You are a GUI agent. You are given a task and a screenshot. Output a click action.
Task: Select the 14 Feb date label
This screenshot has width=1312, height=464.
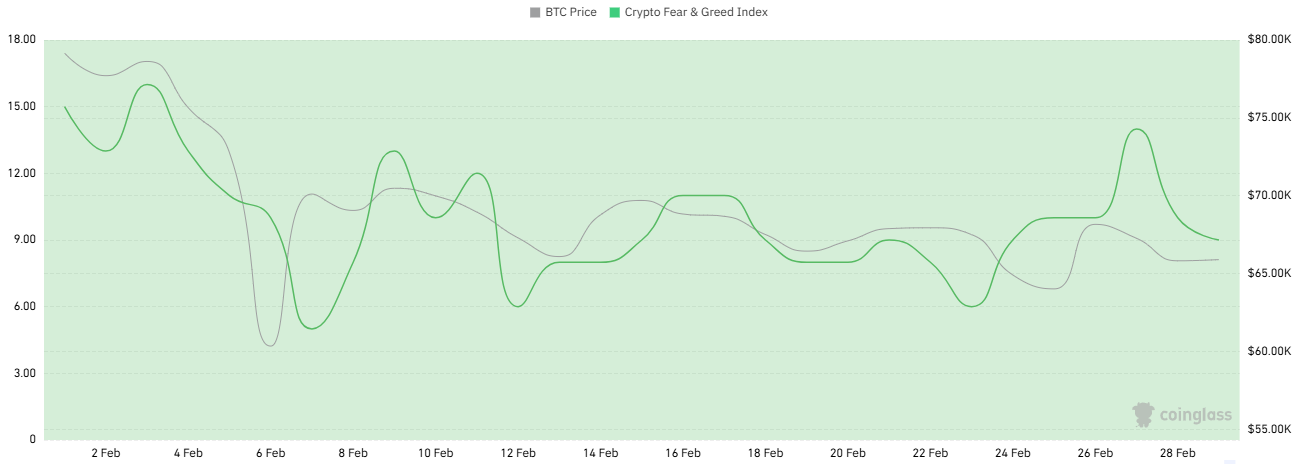point(600,453)
